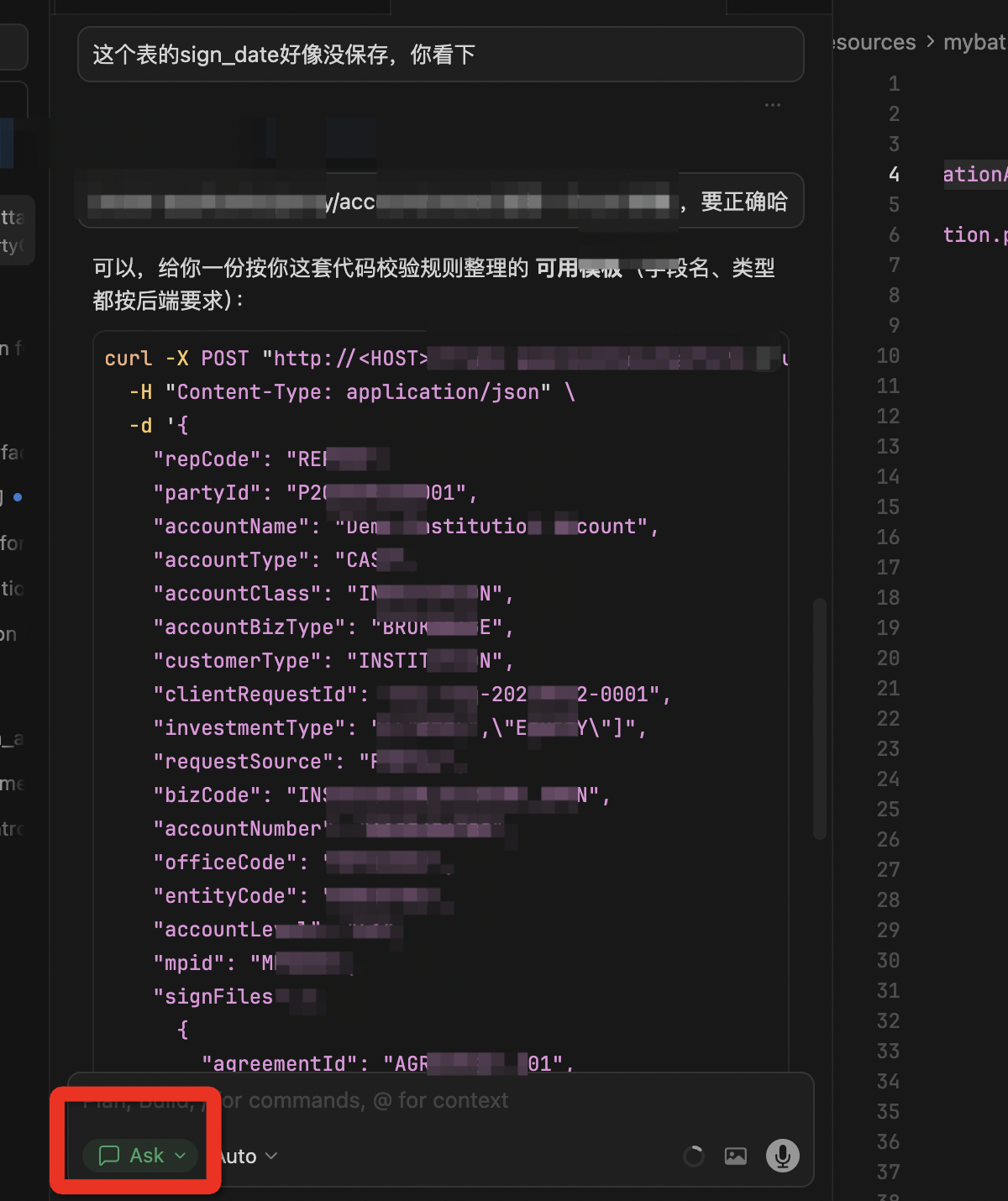1008x1201 pixels.
Task: Click line number 4 in editor gutter
Action: (x=894, y=175)
